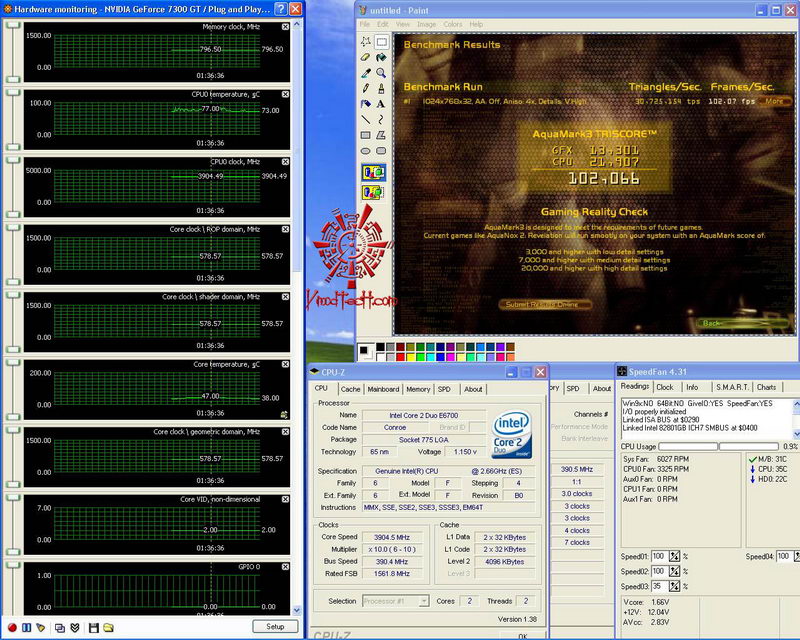
Task: Pick the Eraser tool in Paint
Action: tap(366, 57)
